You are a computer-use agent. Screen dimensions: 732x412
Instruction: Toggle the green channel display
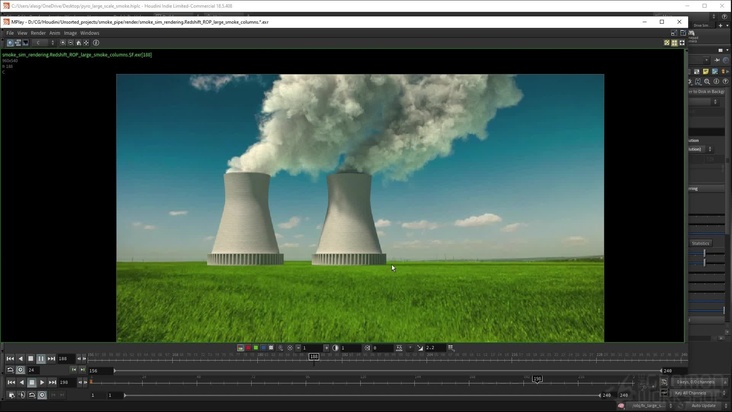coord(256,348)
